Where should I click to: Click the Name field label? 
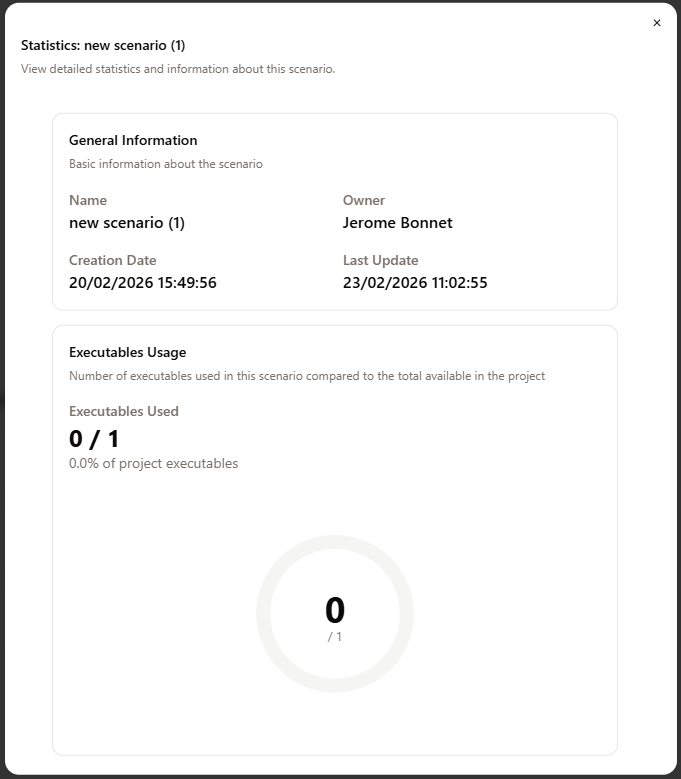[x=88, y=200]
